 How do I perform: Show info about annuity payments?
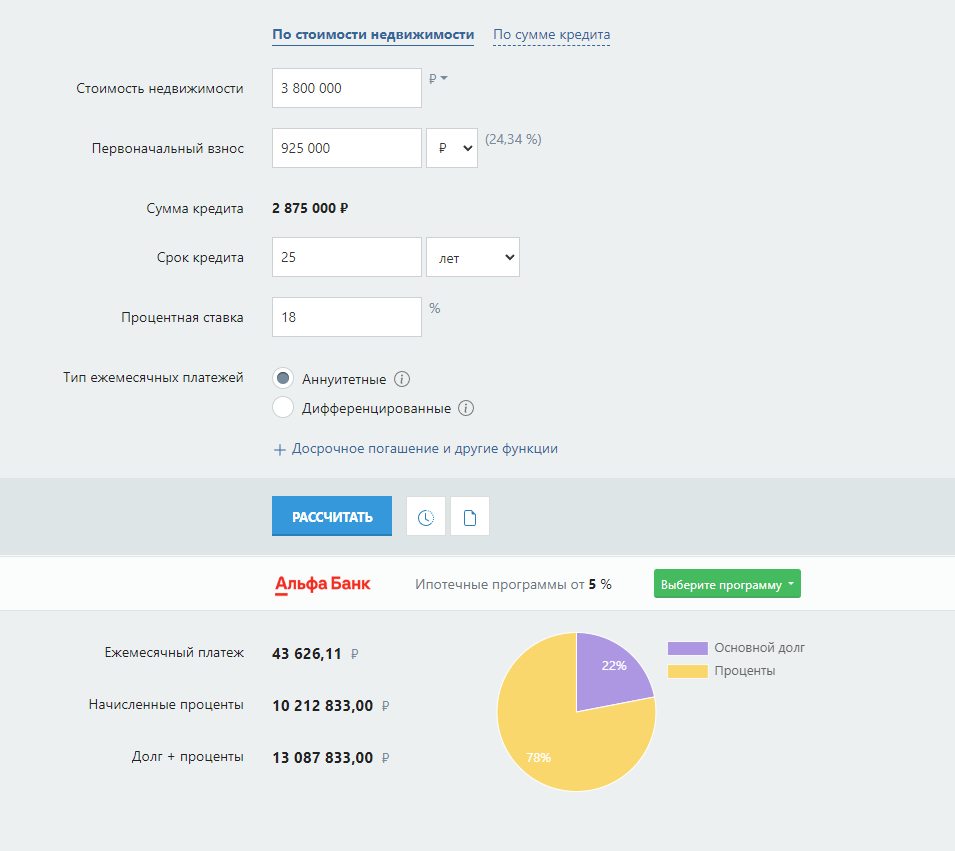pos(402,379)
